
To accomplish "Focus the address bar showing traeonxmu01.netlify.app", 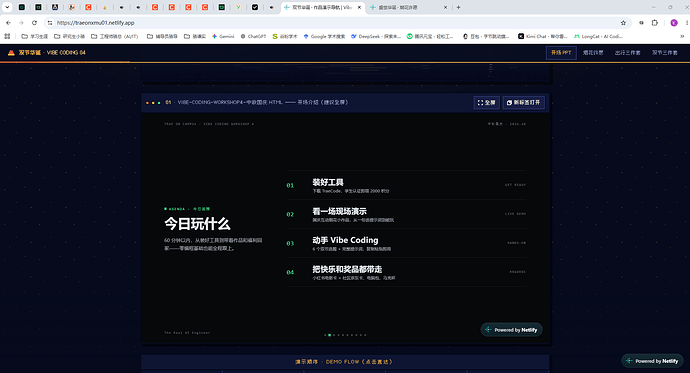I will [x=334, y=22].
